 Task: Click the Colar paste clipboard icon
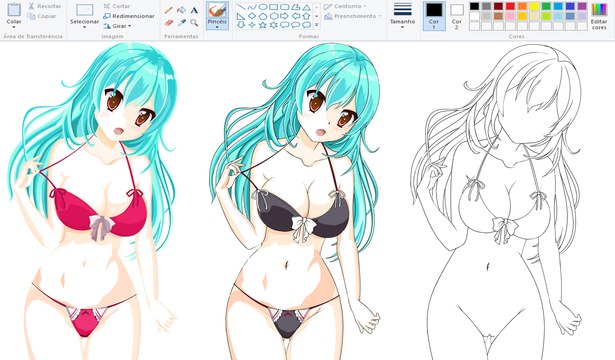[x=14, y=9]
